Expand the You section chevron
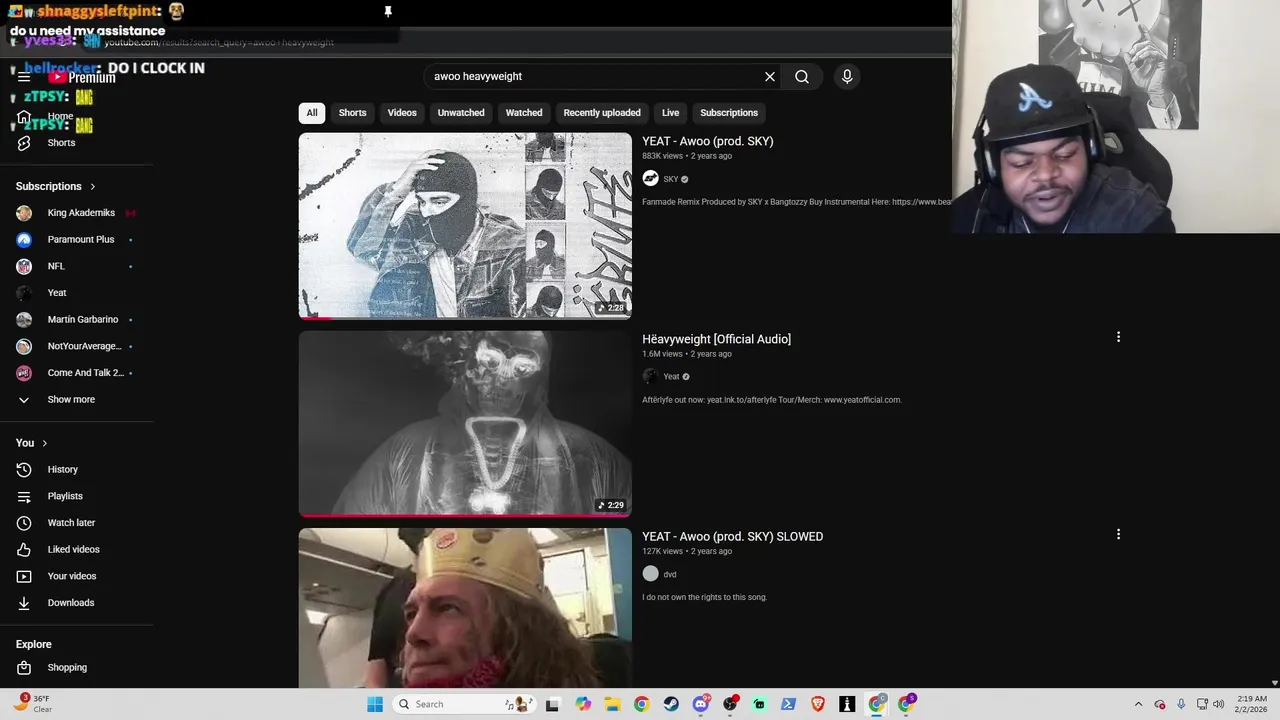The width and height of the screenshot is (1280, 720). click(44, 443)
